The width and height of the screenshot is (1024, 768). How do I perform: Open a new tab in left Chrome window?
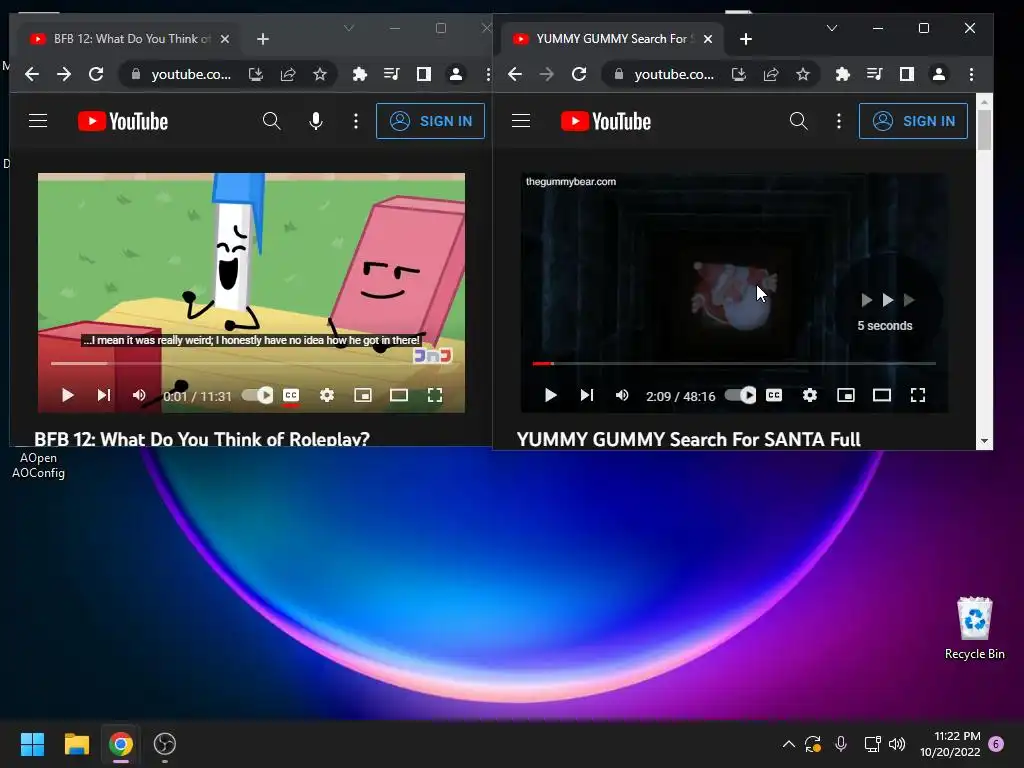[x=263, y=39]
